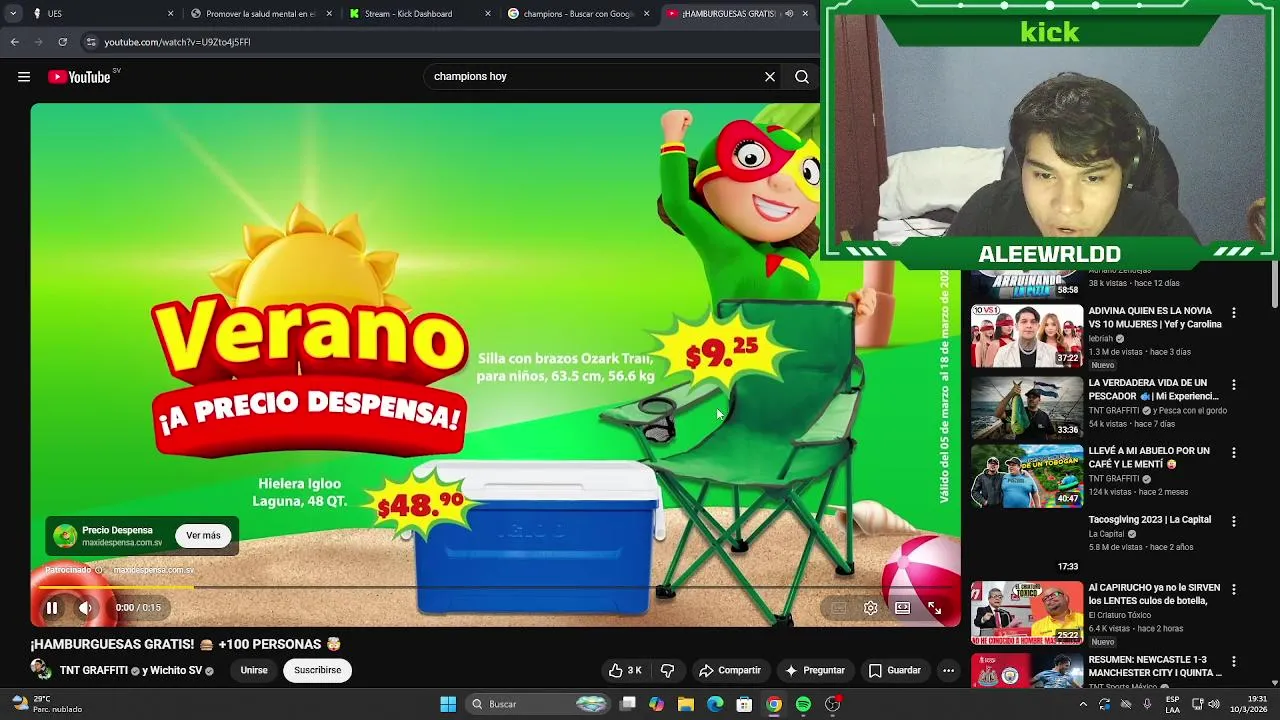Open Al CAPIRUCHO ya no le SIRVEN video

tap(1154, 595)
